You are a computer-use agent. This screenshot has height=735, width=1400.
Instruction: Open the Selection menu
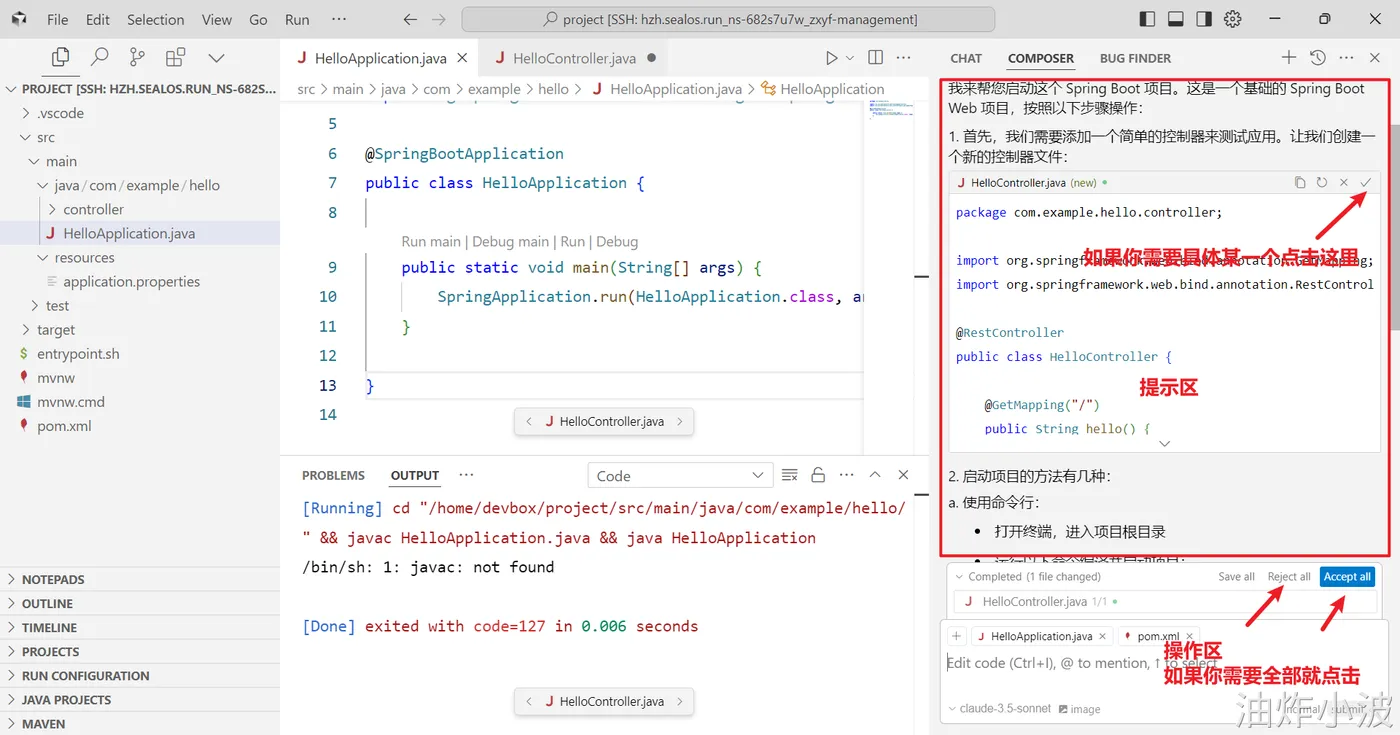click(x=156, y=19)
